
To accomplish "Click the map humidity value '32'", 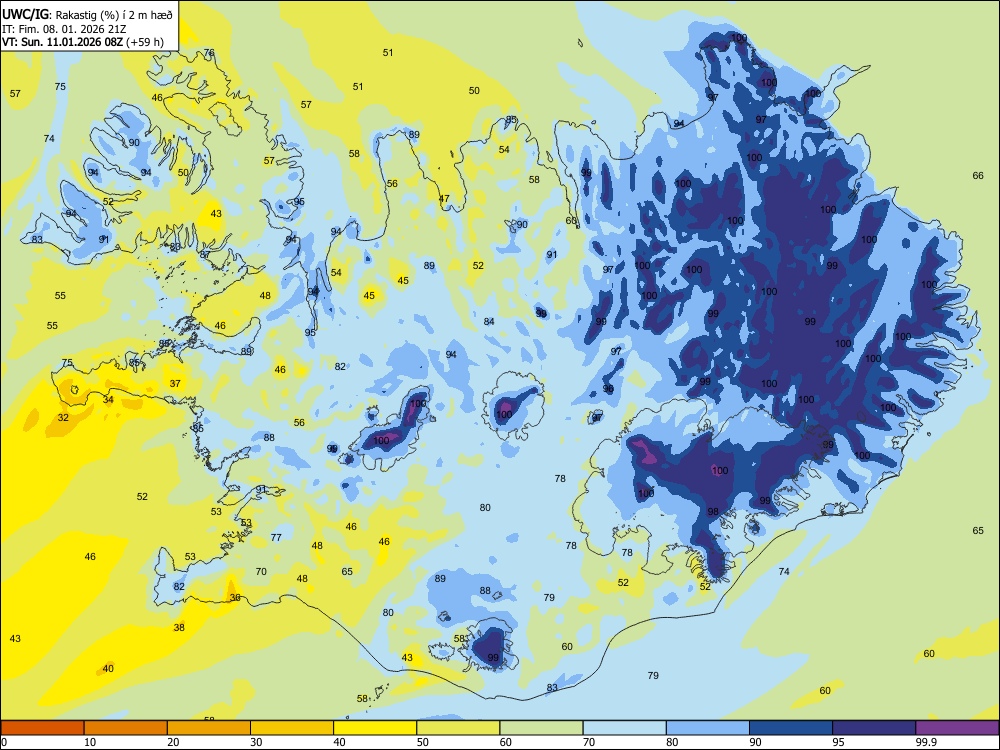I will tap(63, 418).
